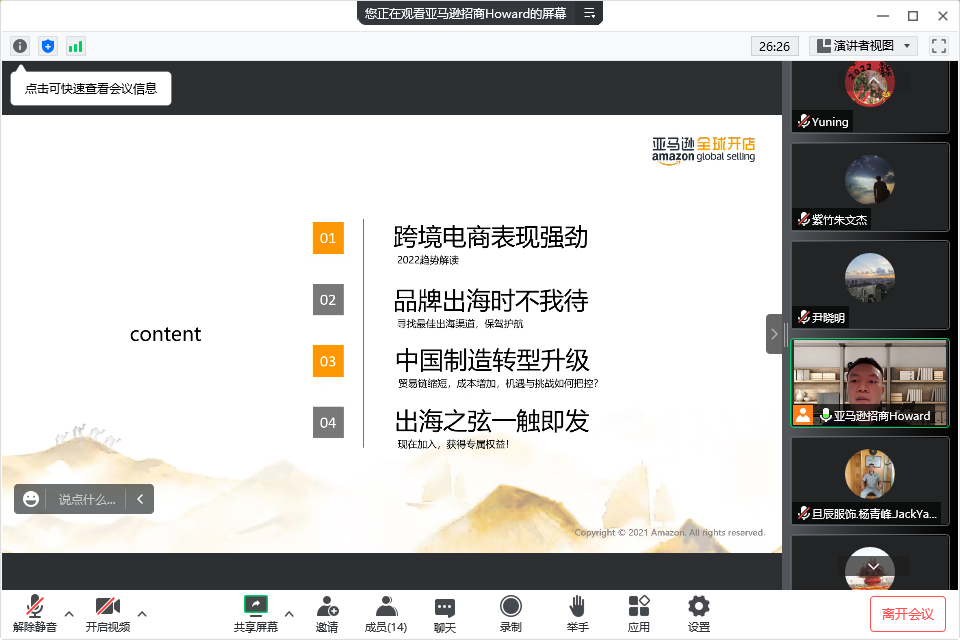Click the blue security shield icon

(x=48, y=46)
